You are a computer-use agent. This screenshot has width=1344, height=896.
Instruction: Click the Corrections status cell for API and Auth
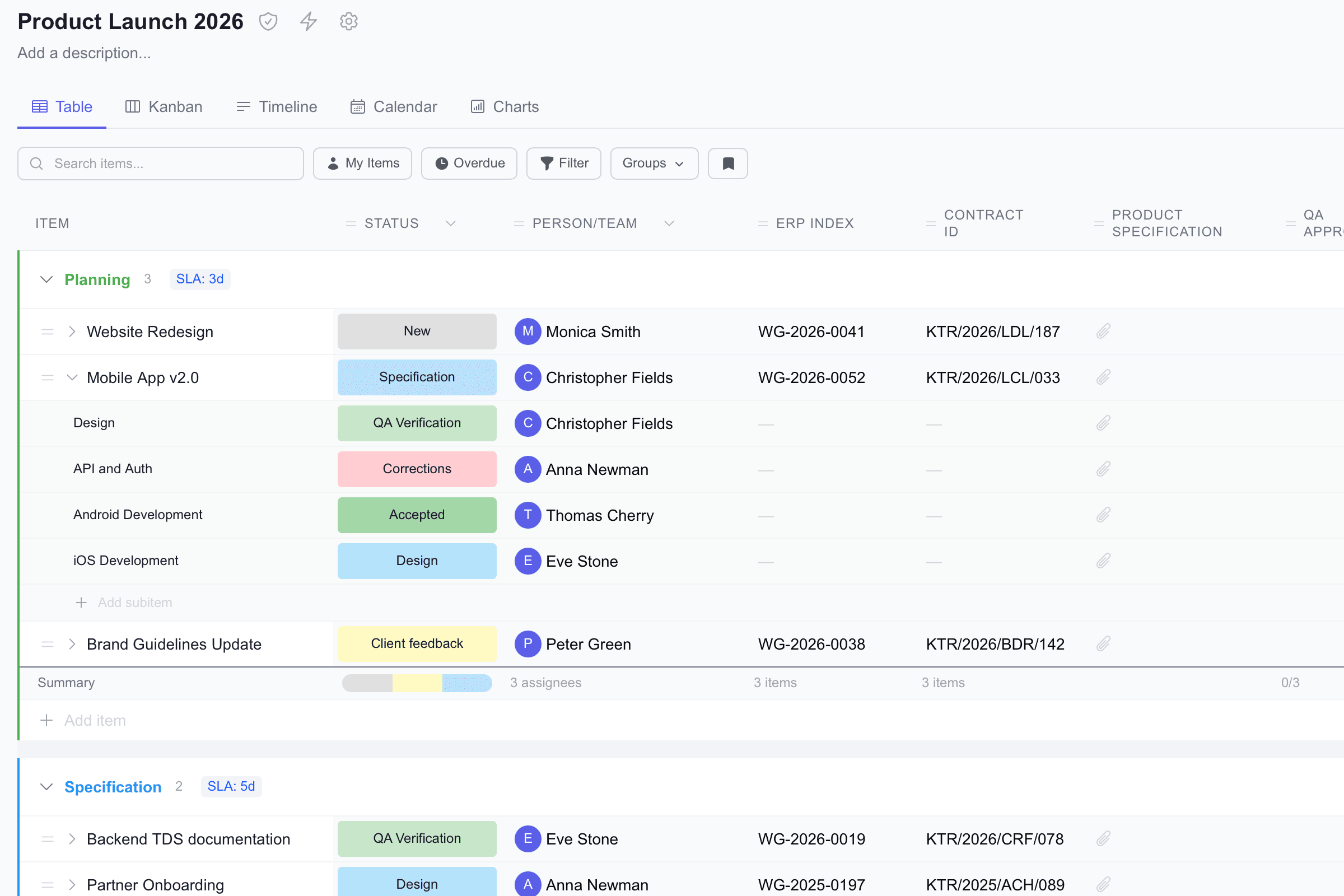[x=417, y=469]
